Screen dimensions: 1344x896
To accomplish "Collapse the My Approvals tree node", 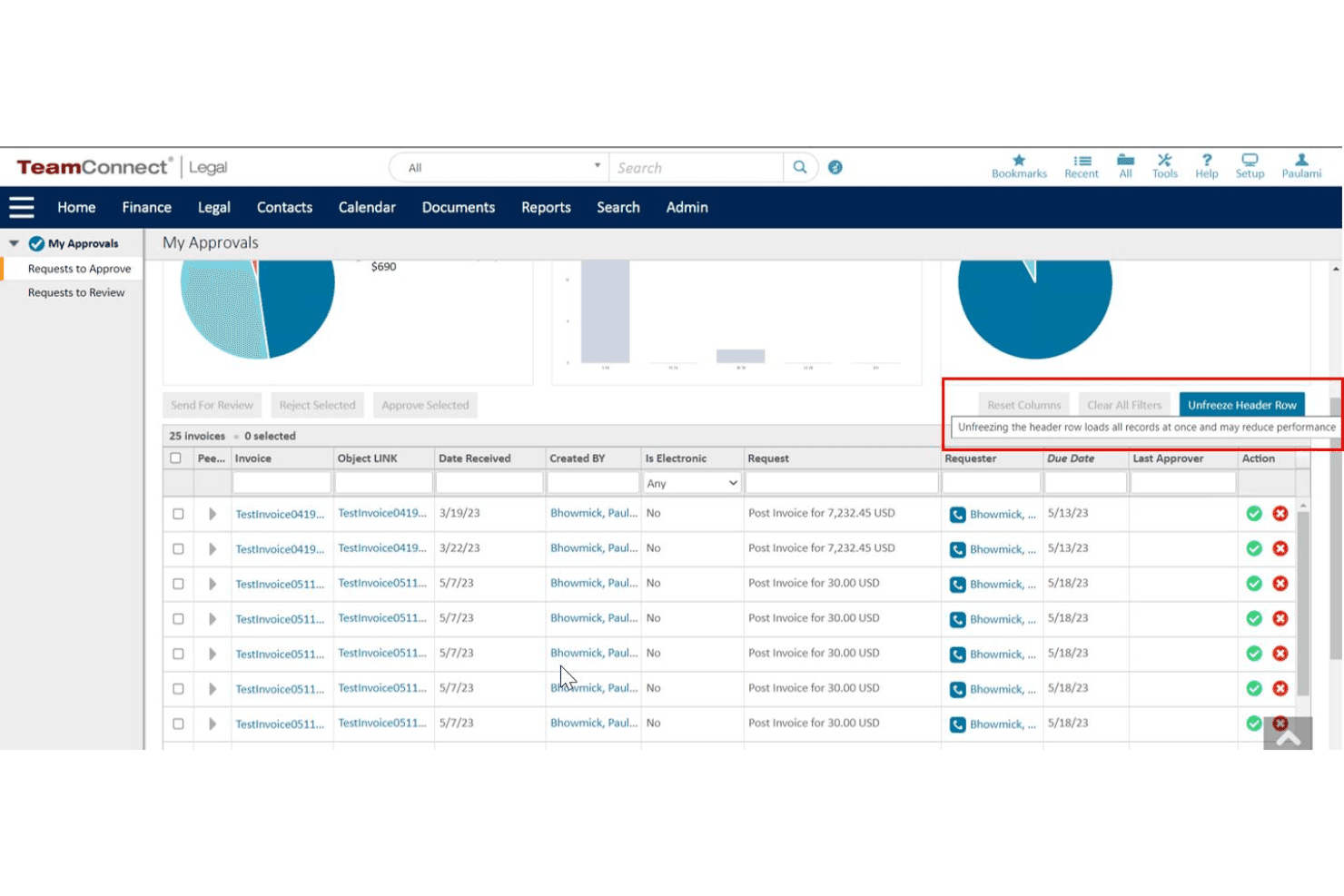I will pyautogui.click(x=14, y=243).
